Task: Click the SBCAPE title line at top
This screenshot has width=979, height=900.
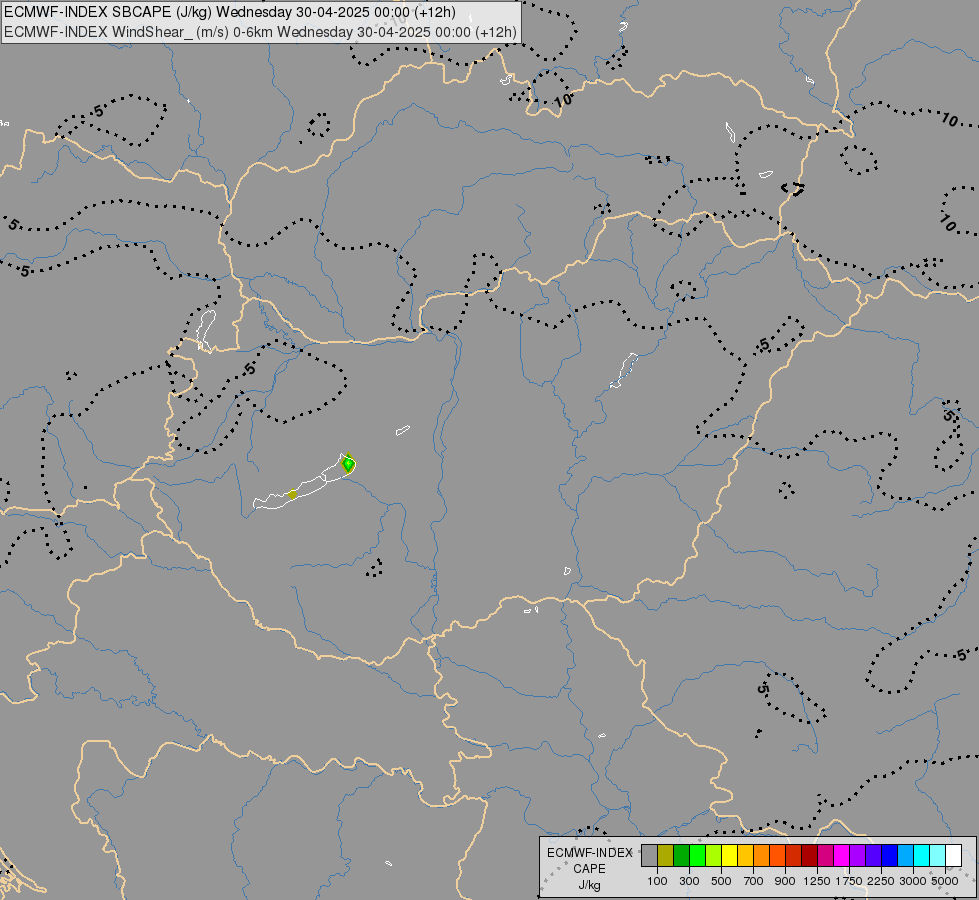Action: pyautogui.click(x=230, y=12)
